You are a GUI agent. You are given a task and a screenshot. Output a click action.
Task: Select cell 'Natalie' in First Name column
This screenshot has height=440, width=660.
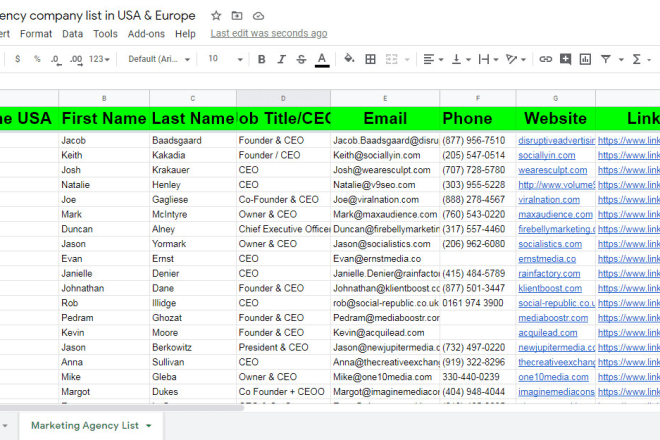tap(104, 185)
